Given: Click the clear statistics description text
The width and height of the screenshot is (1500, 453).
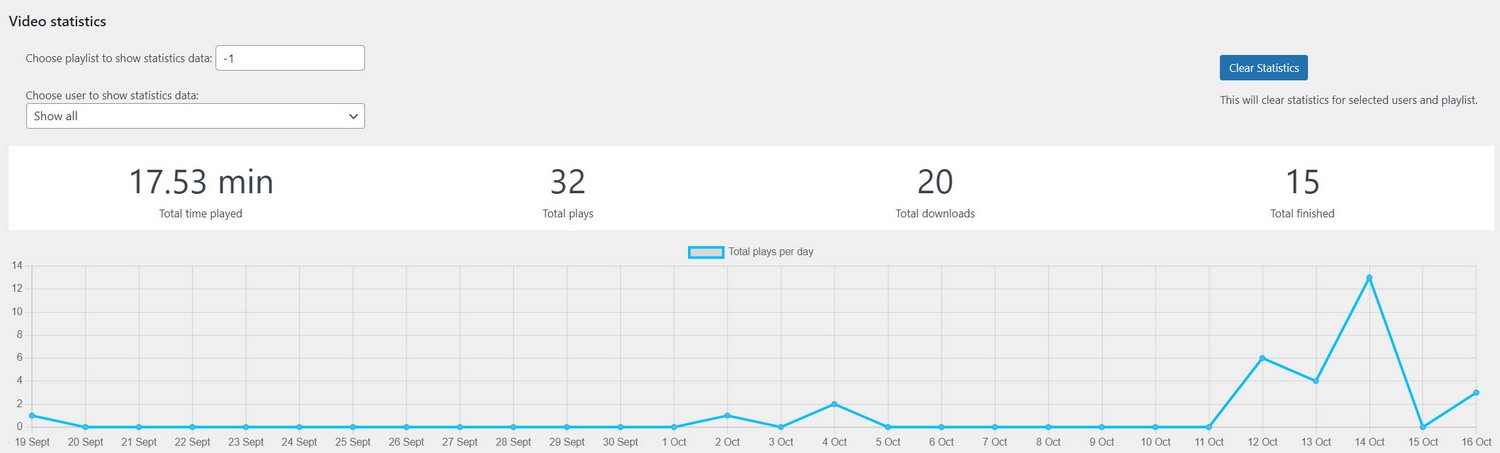Looking at the screenshot, I should [1349, 100].
